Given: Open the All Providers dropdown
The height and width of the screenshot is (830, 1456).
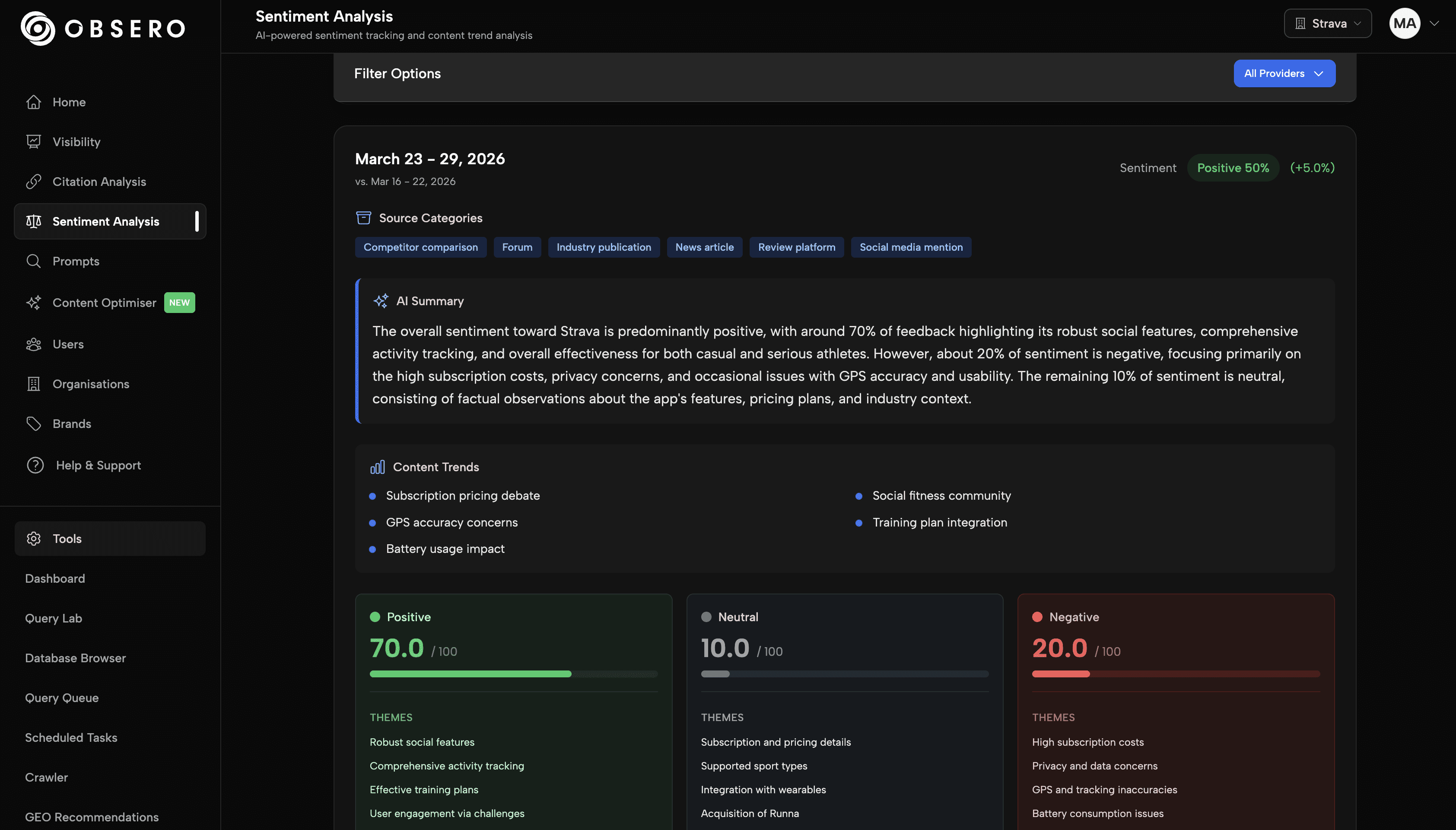Looking at the screenshot, I should [x=1284, y=73].
